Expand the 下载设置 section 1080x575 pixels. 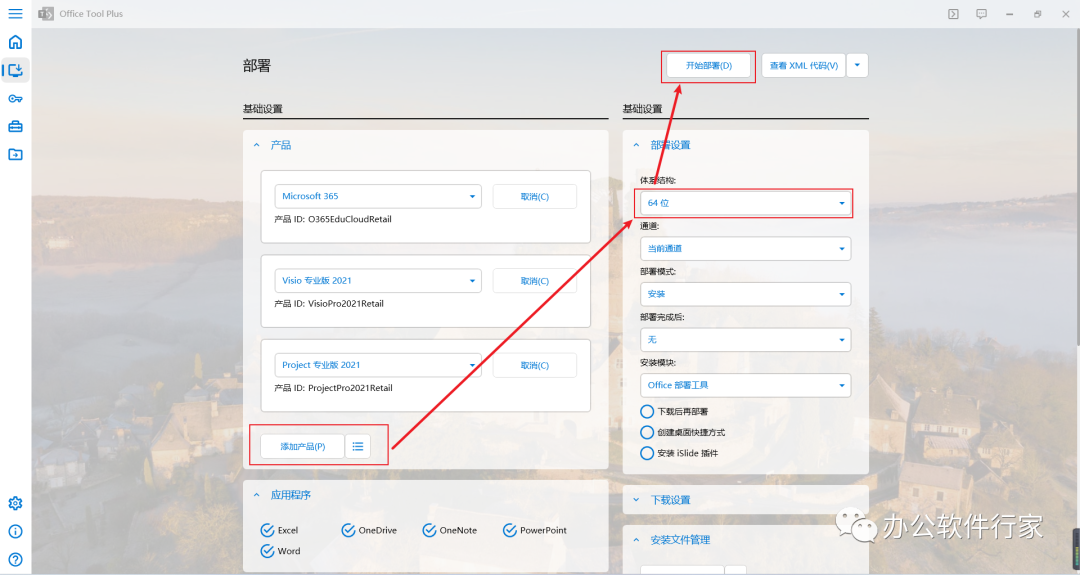click(636, 500)
